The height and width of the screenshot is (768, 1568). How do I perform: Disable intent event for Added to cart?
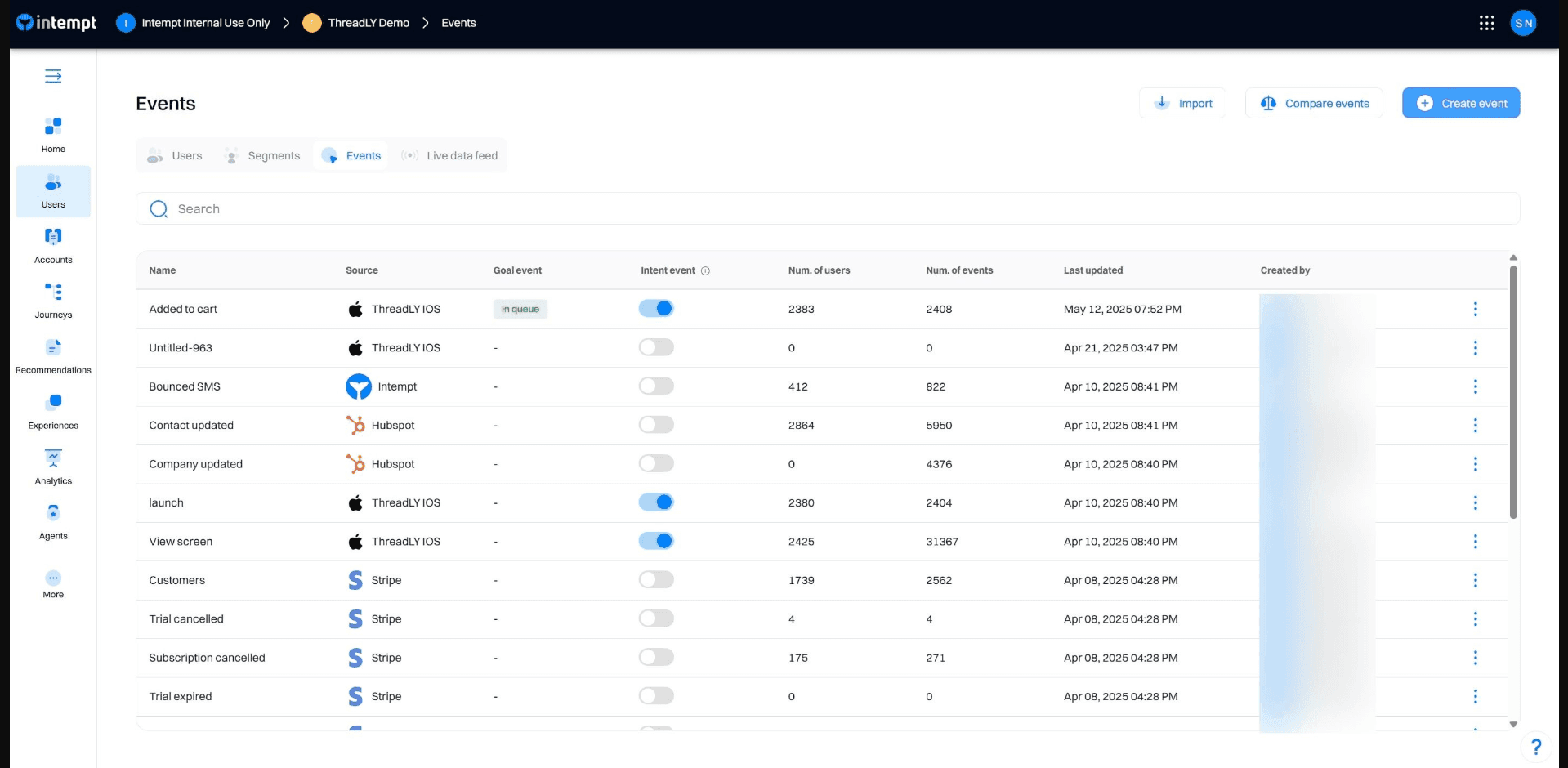click(x=656, y=309)
